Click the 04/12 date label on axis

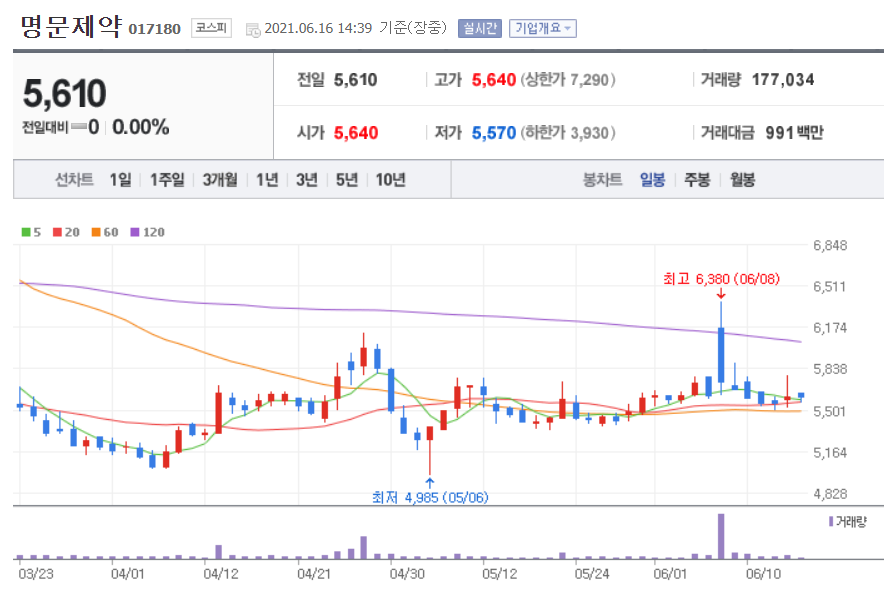click(221, 574)
